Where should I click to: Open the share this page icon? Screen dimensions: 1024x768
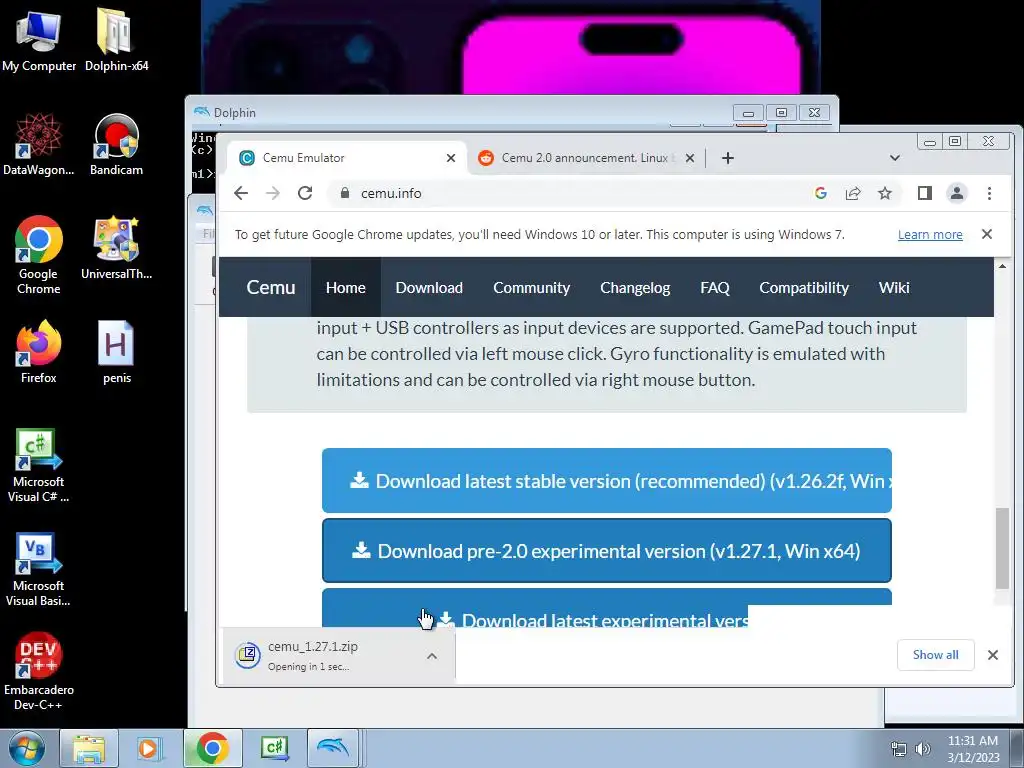tap(853, 193)
